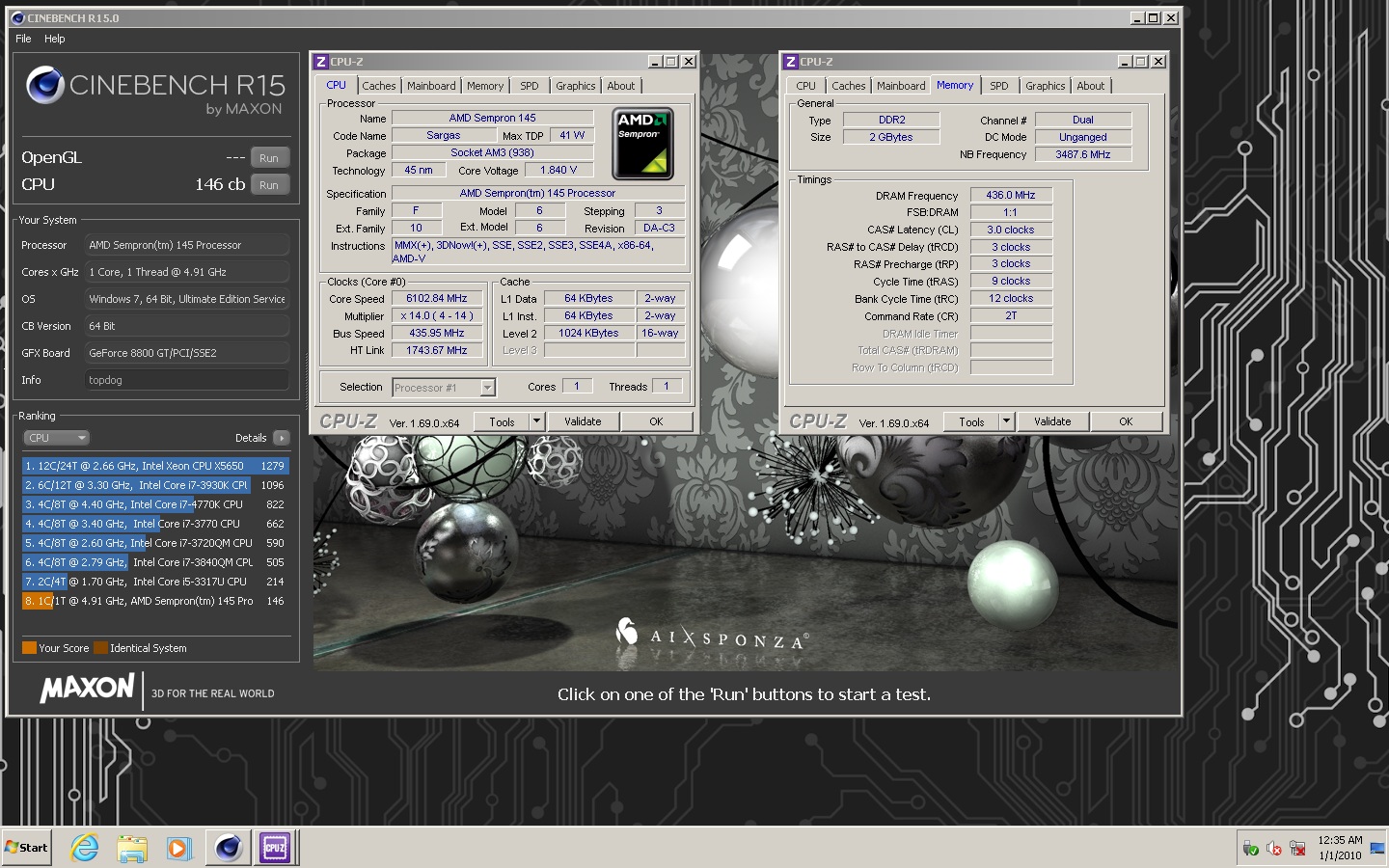Click the green safely-remove tray icon

point(1250,849)
